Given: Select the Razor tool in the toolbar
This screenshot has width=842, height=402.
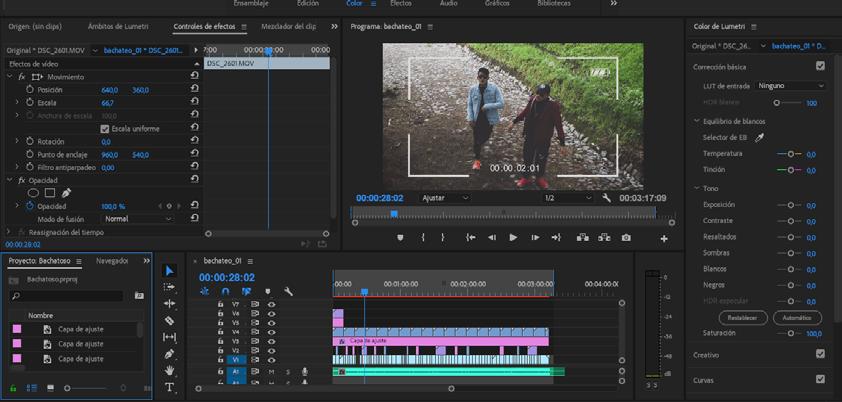Looking at the screenshot, I should (x=169, y=321).
